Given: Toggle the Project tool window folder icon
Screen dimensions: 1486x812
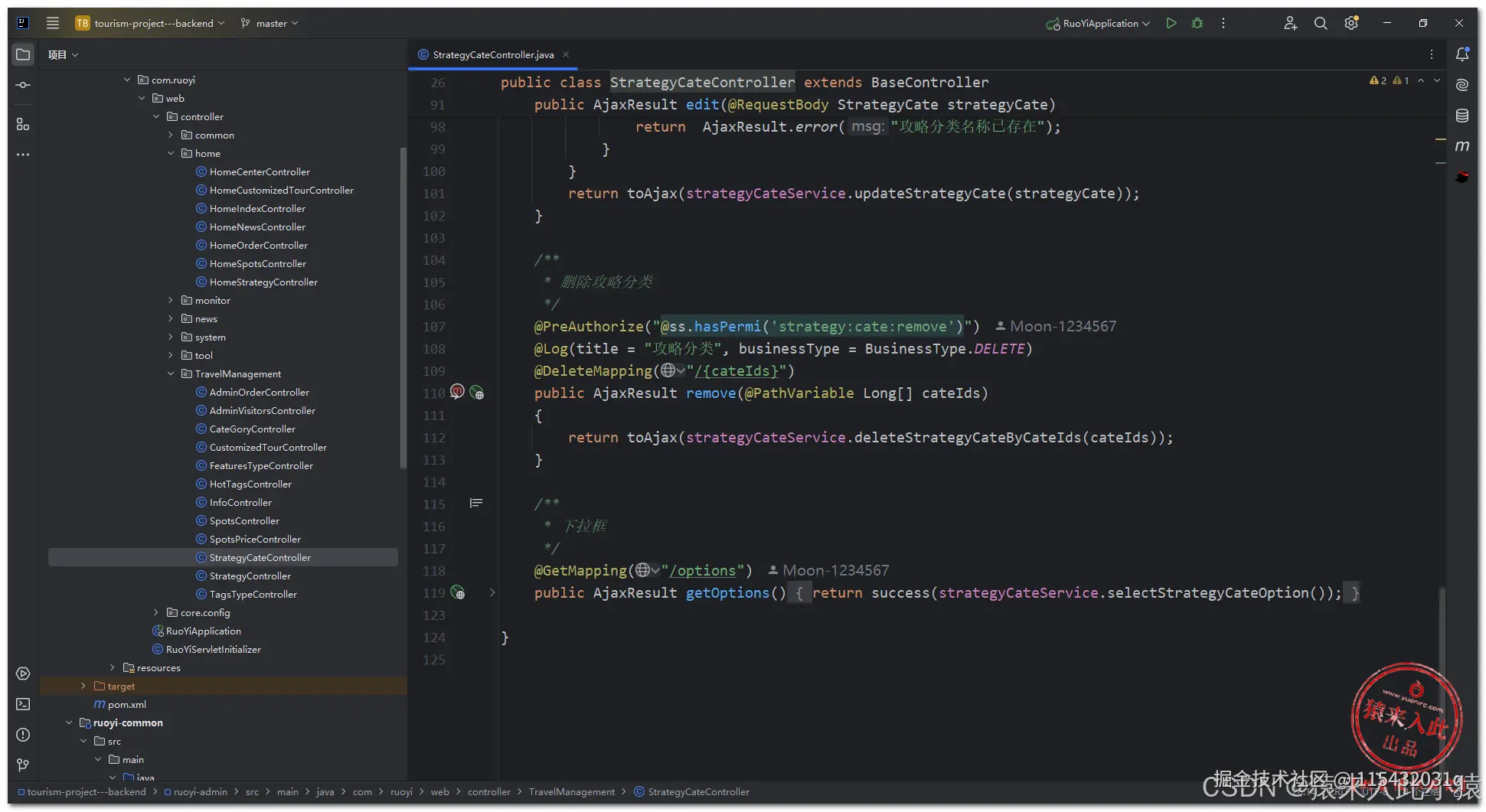Looking at the screenshot, I should pyautogui.click(x=23, y=54).
